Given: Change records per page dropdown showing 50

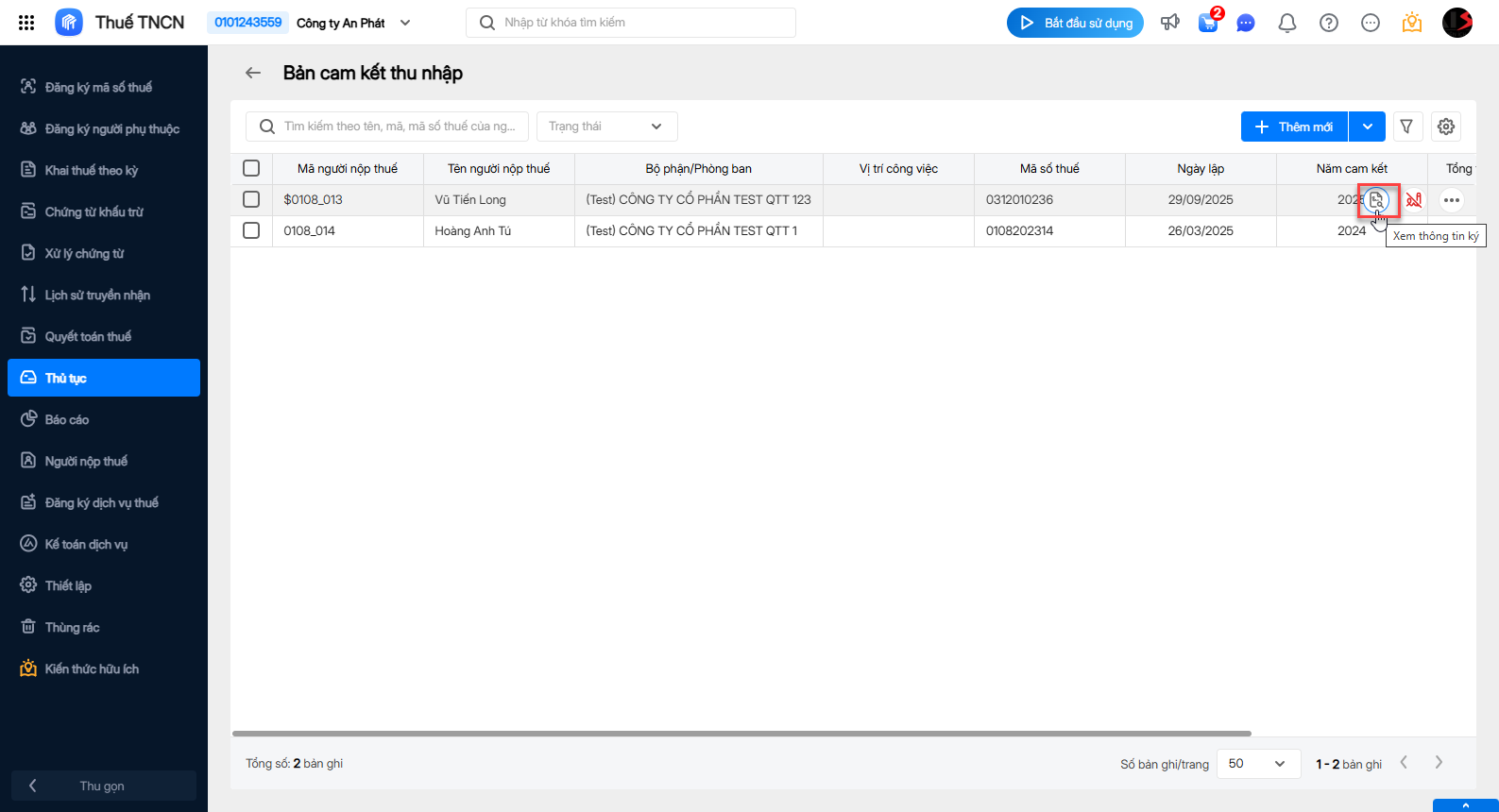Looking at the screenshot, I should [1257, 764].
